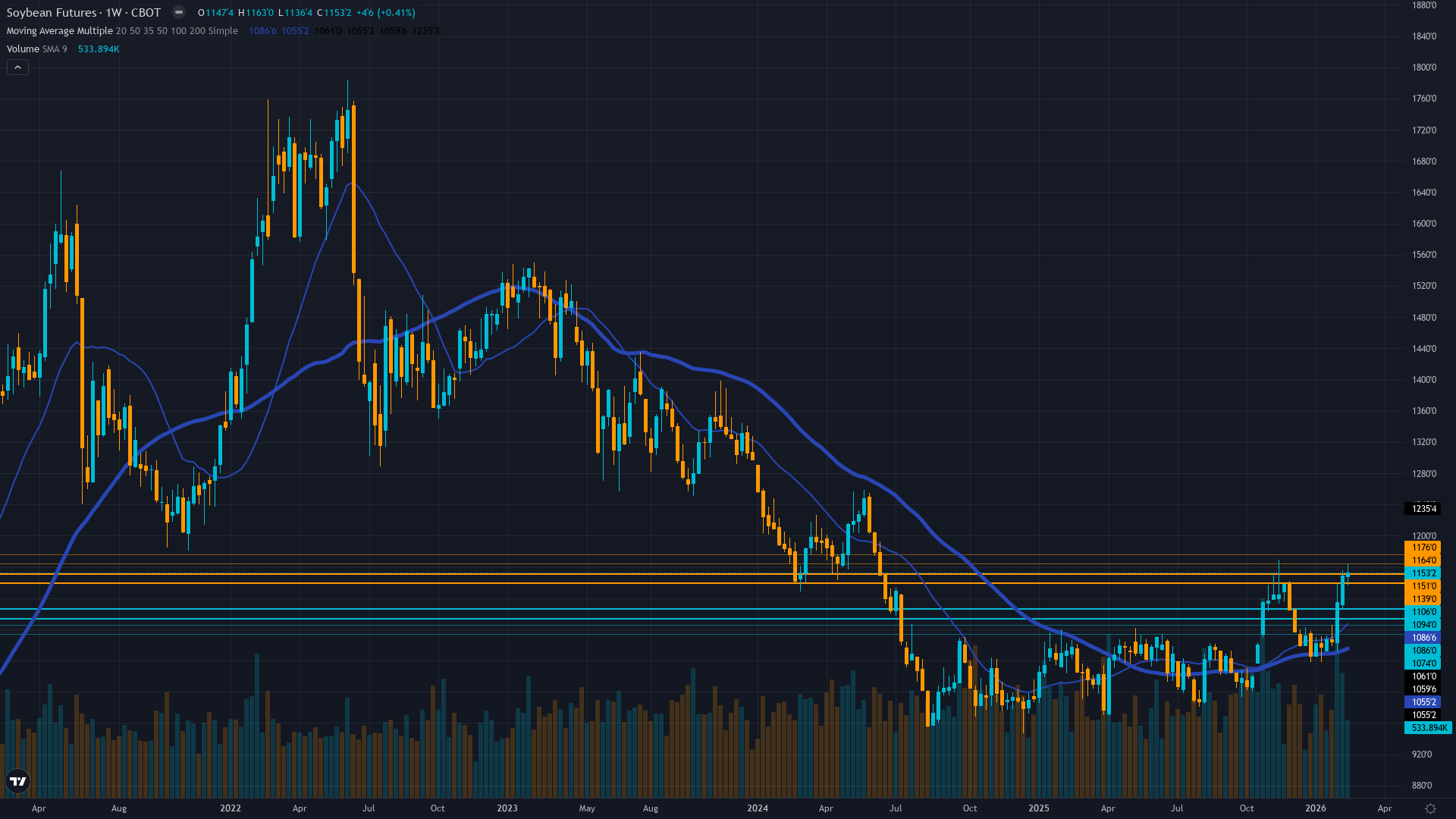Click the market status icon beside CBOT
Image resolution: width=1456 pixels, height=819 pixels.
tap(178, 12)
